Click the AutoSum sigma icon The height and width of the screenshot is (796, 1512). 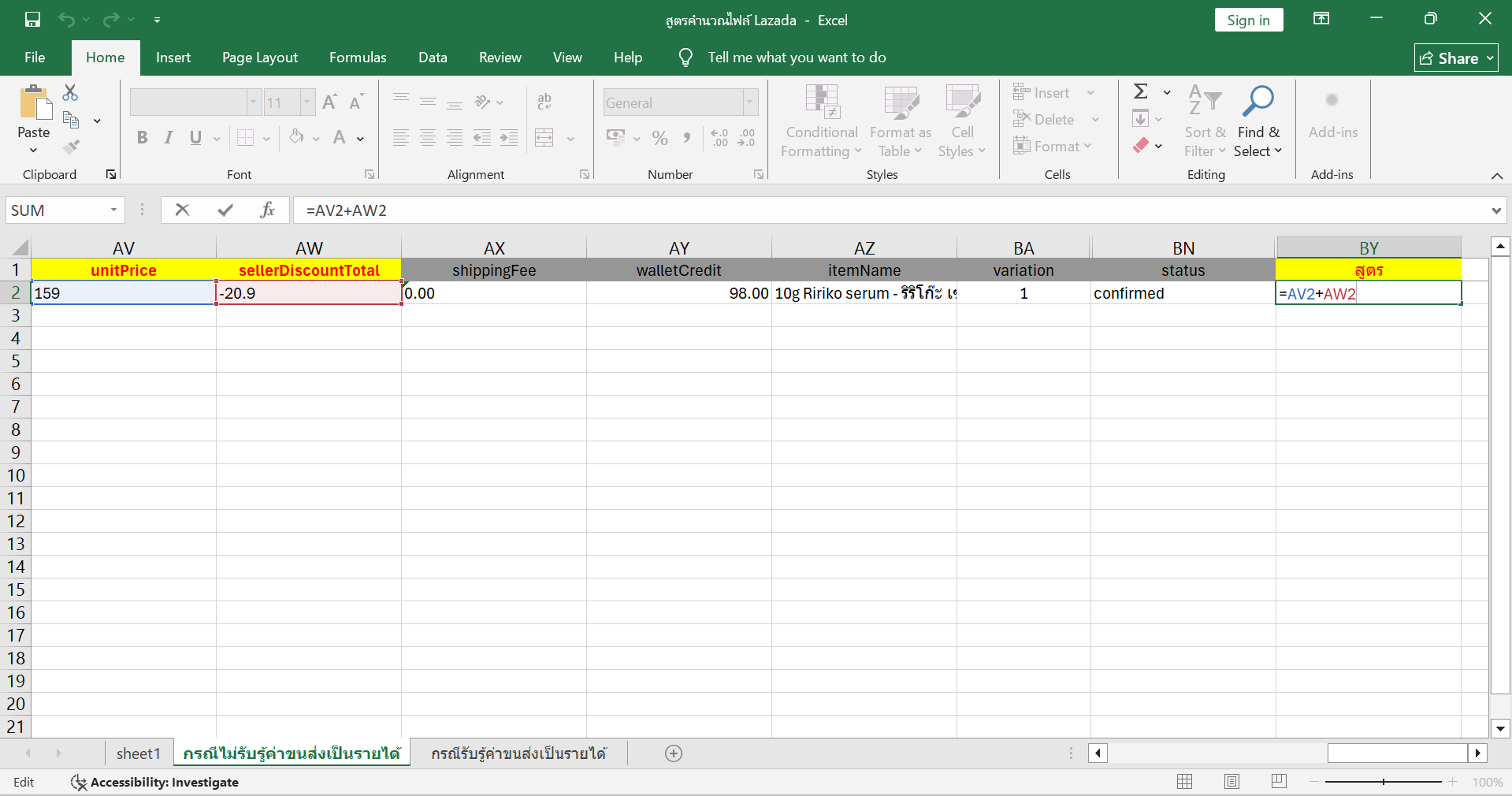pos(1140,92)
